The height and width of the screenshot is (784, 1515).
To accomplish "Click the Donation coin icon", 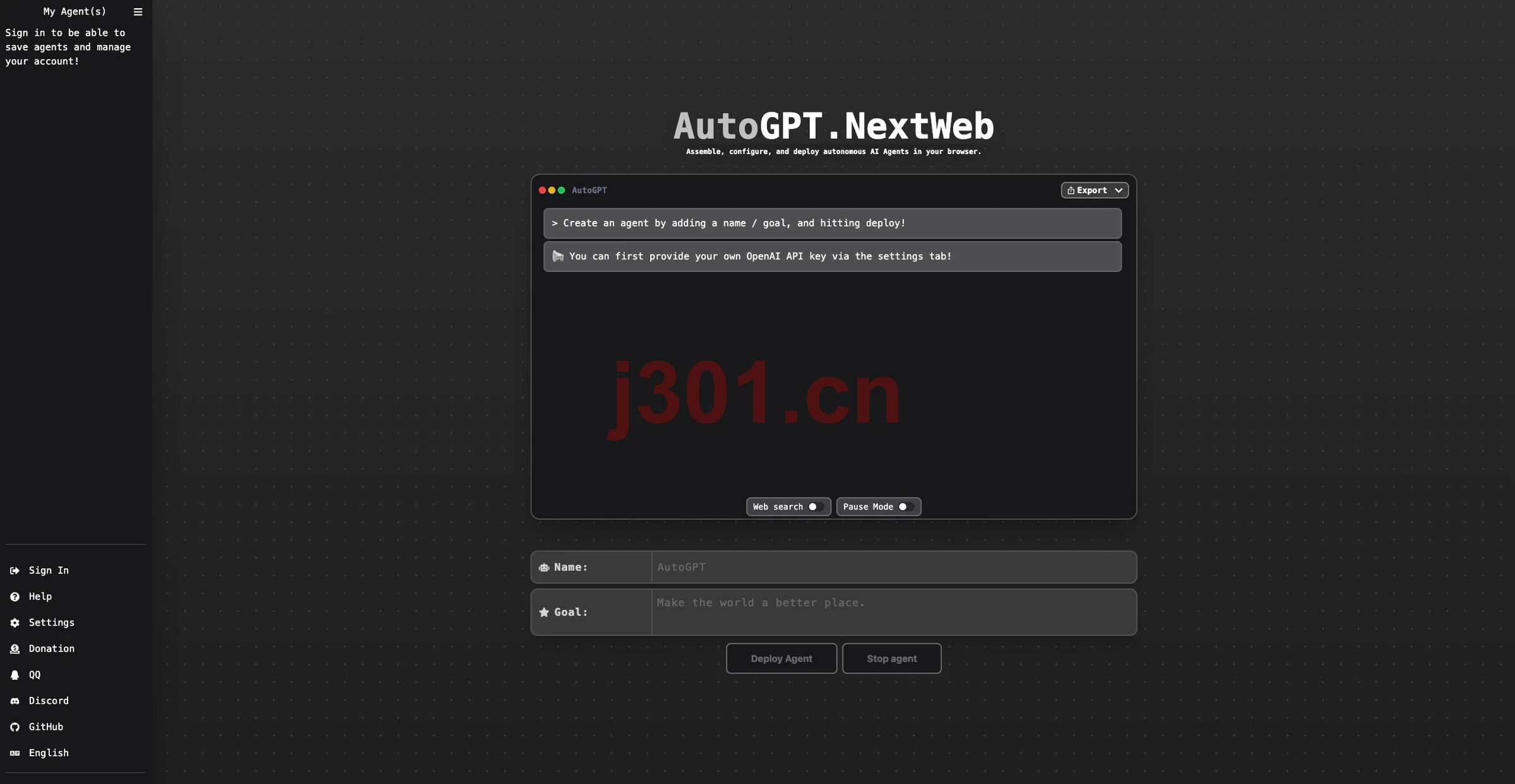I will [15, 649].
